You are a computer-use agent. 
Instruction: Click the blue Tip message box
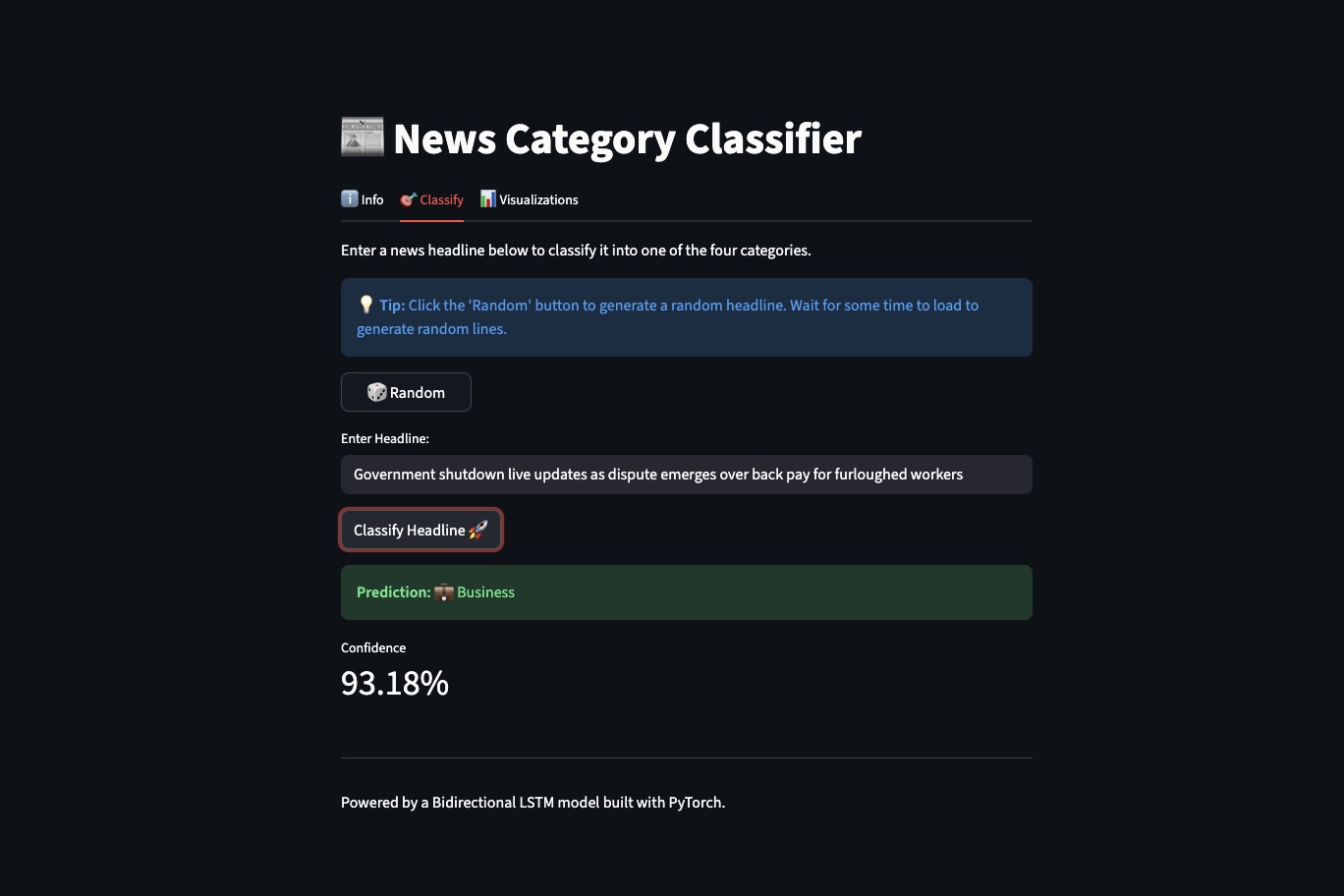point(686,316)
